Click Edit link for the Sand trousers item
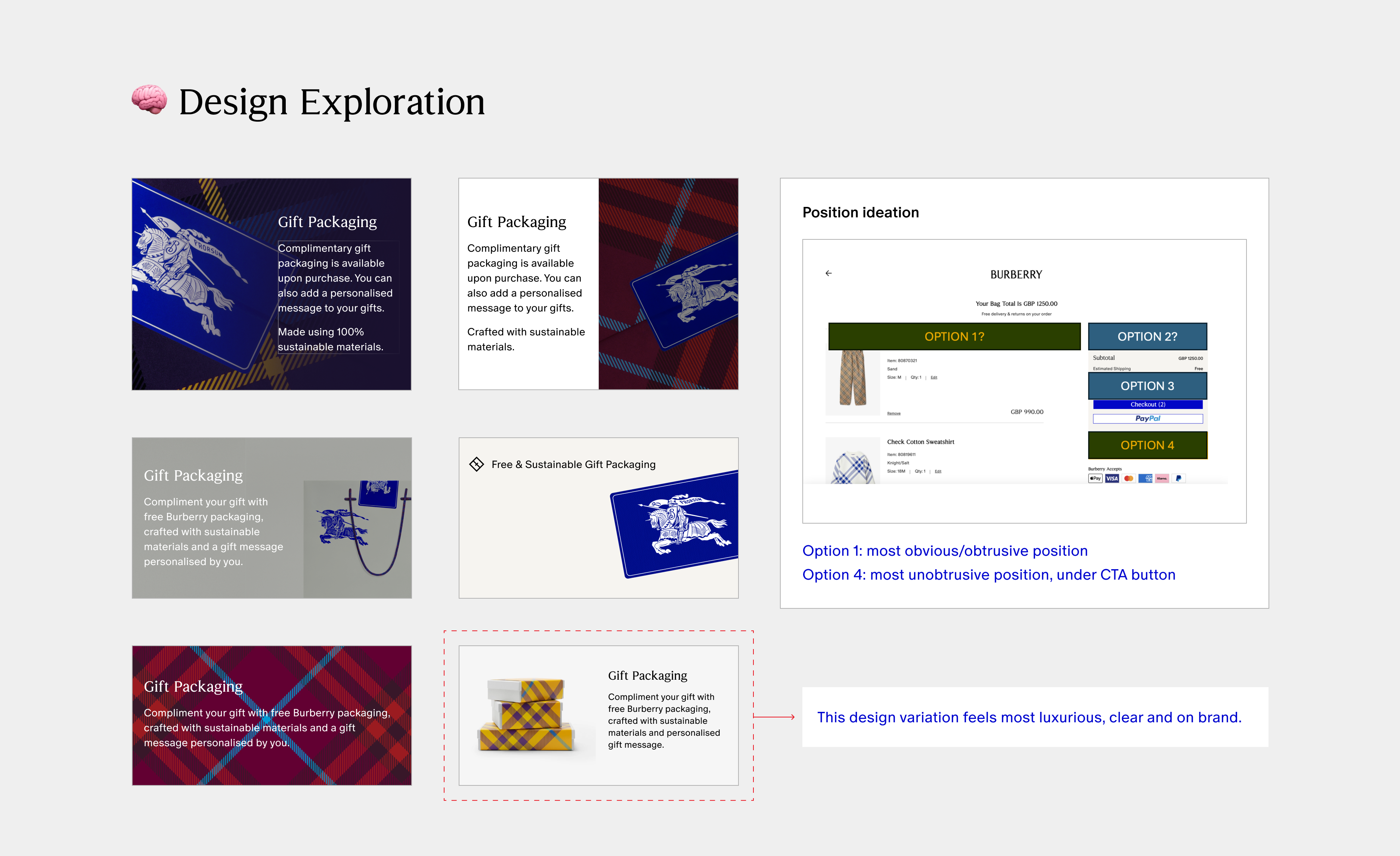 click(934, 378)
